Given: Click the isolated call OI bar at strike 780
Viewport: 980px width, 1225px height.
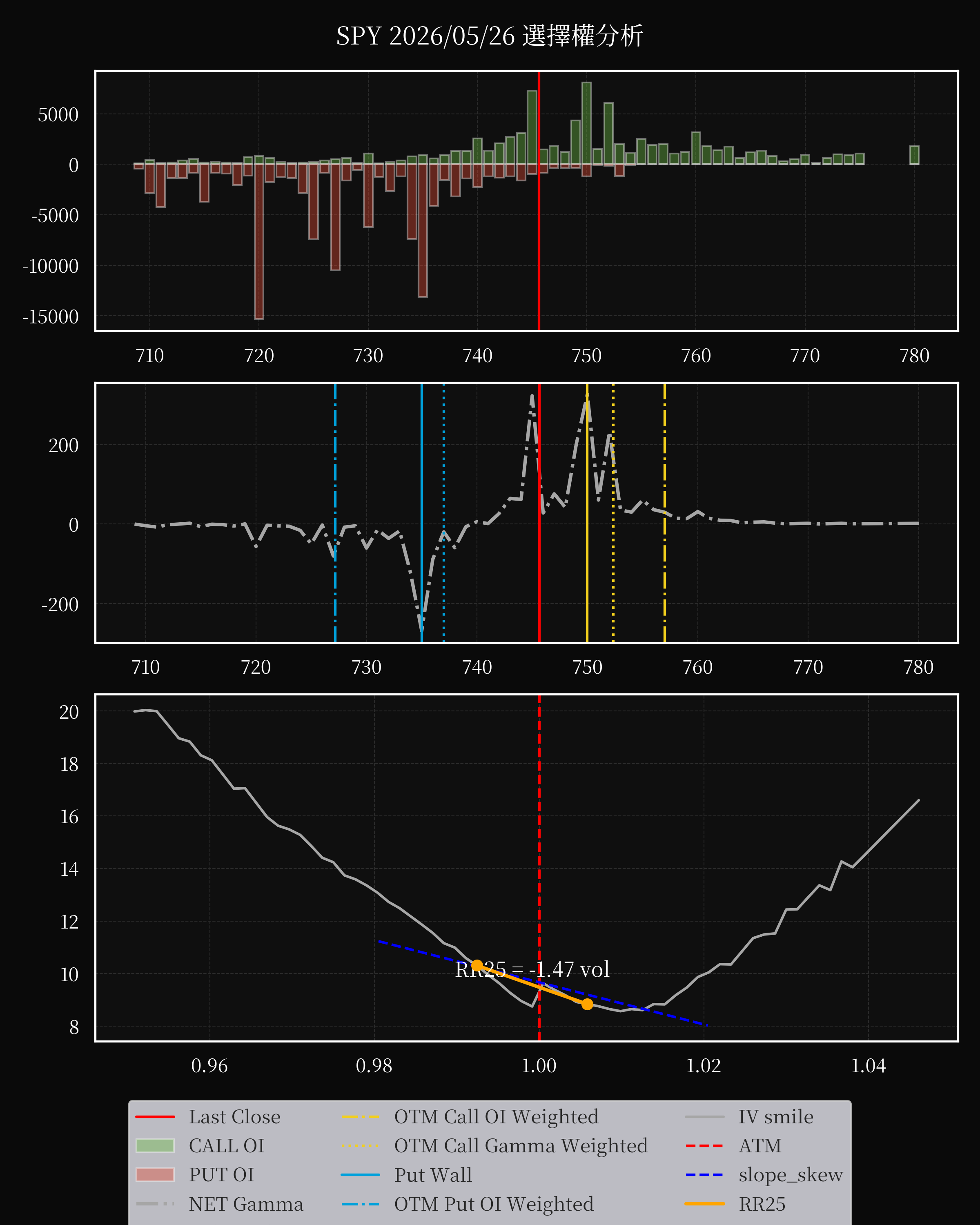Looking at the screenshot, I should coord(914,155).
